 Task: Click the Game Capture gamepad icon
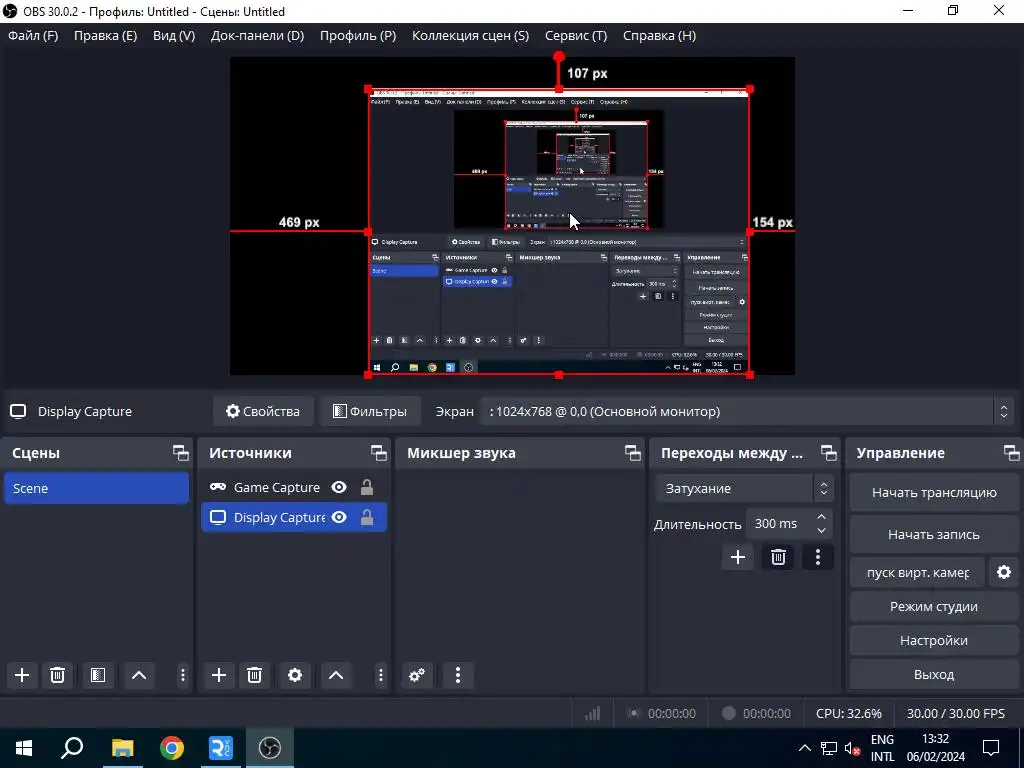pos(218,487)
